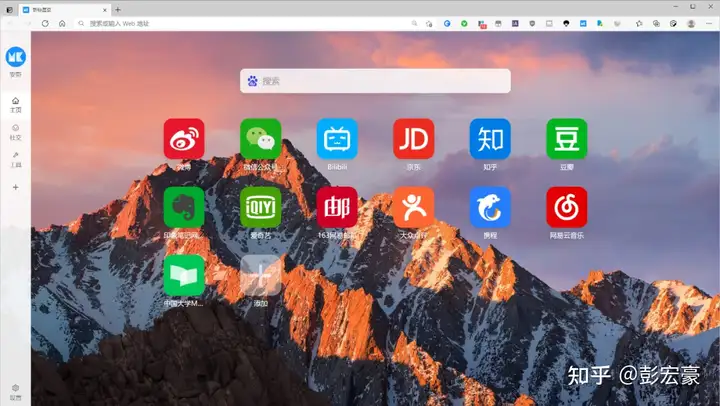Select the current new tab page tab
Image resolution: width=720 pixels, height=406 pixels.
click(x=65, y=10)
